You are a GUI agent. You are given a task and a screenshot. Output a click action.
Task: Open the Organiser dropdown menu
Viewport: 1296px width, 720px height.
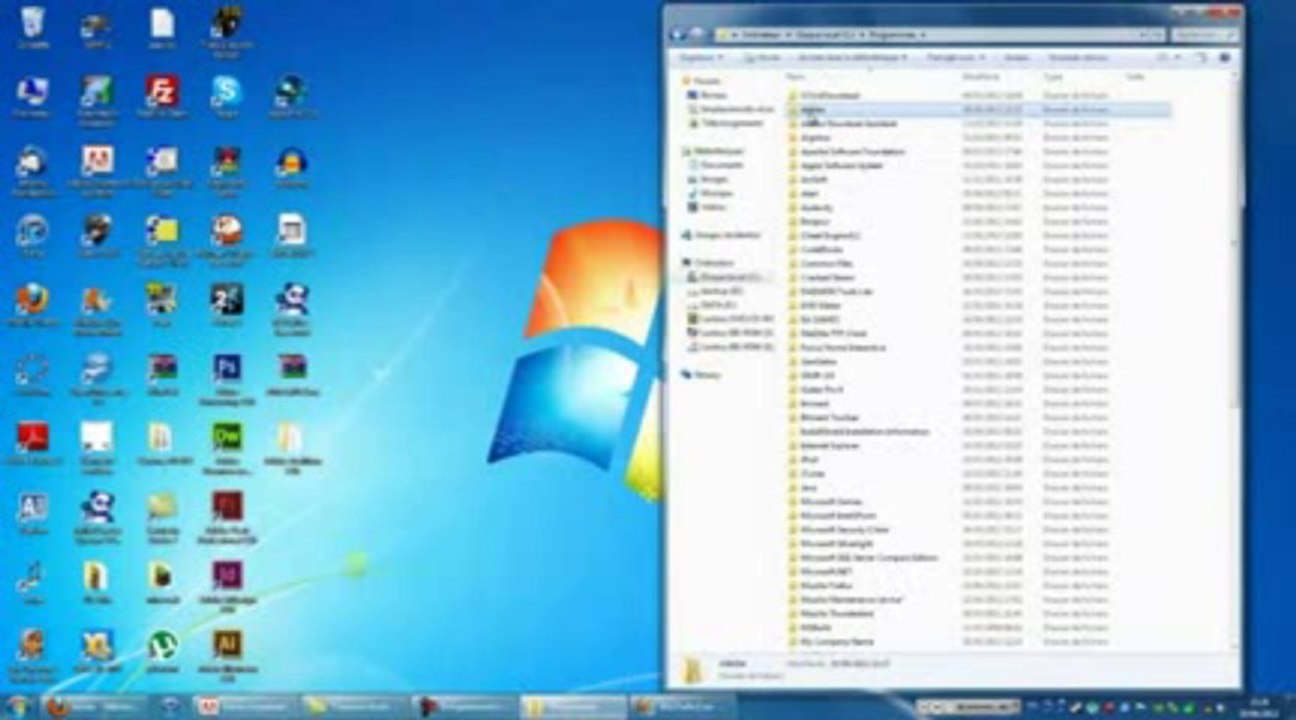[x=701, y=58]
